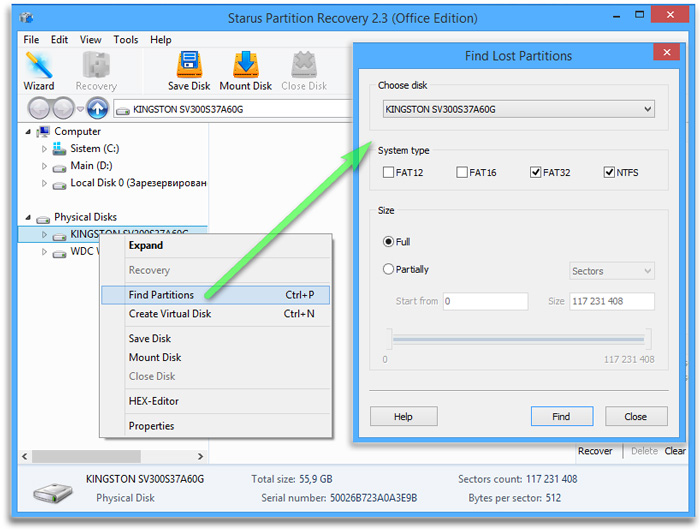Choose Find Partitions from context menu
Screen dimensions: 700x531
tap(161, 295)
